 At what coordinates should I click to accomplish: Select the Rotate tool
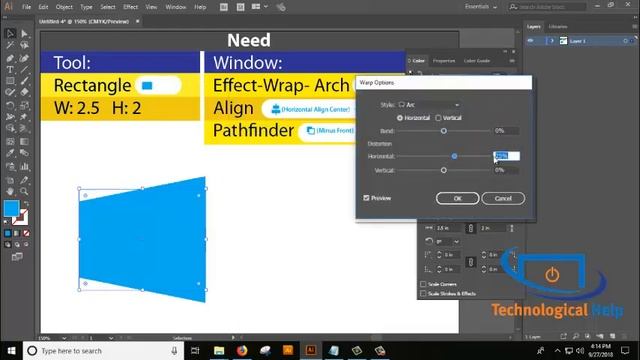(10, 105)
